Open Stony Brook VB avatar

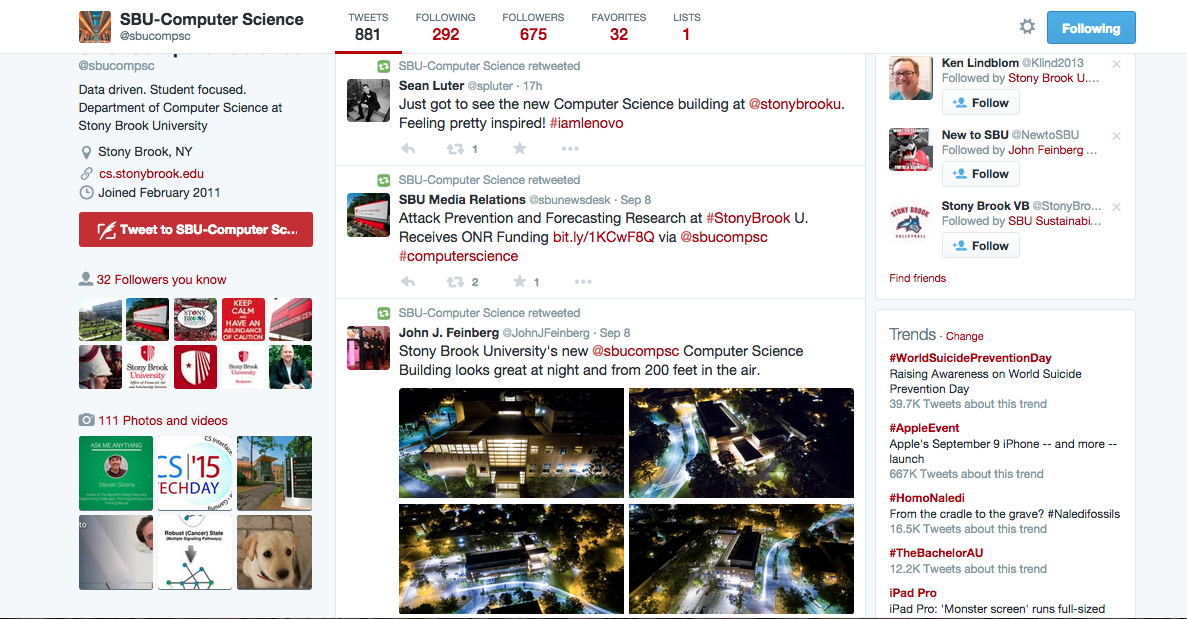tap(911, 221)
